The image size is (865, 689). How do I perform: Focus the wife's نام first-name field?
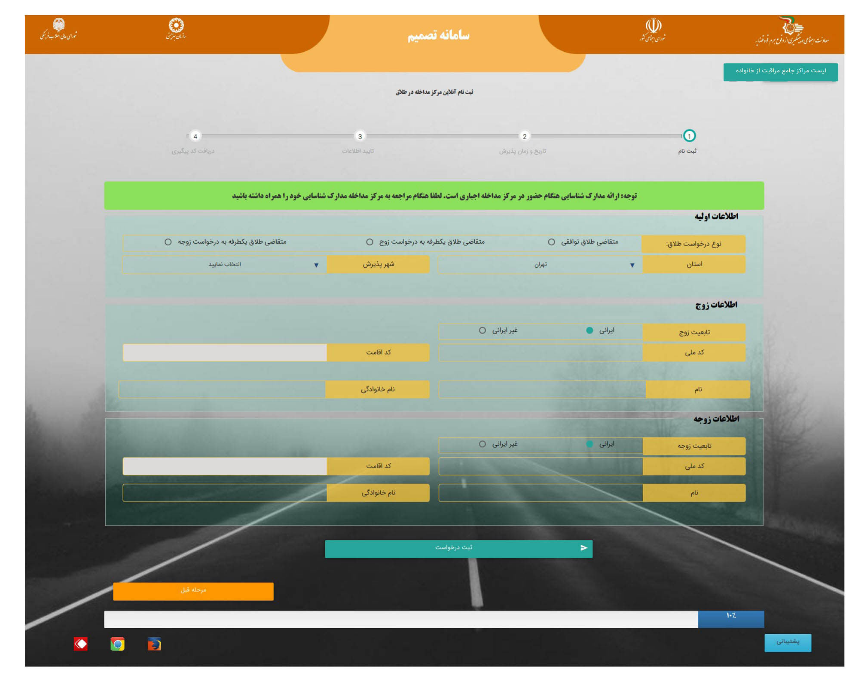click(x=540, y=493)
